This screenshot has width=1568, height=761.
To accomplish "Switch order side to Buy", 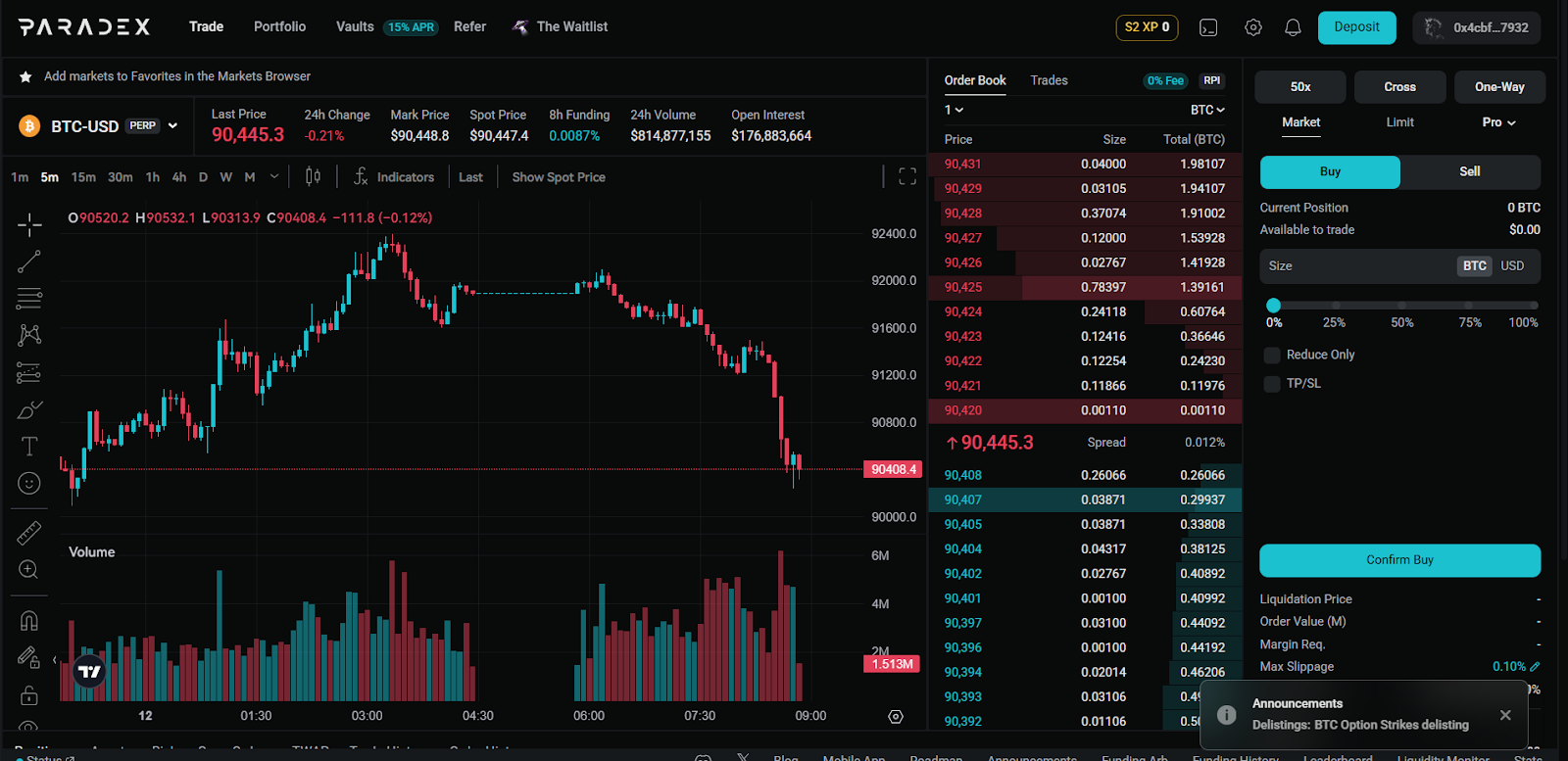I will point(1330,171).
